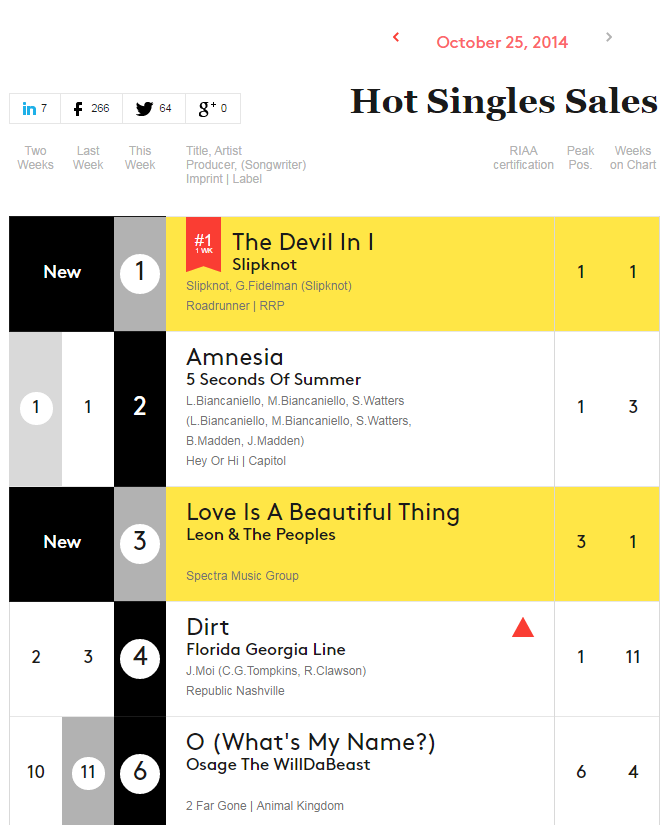This screenshot has height=825, width=672.
Task: Click the Hot Singles Sales heading
Action: (x=504, y=101)
